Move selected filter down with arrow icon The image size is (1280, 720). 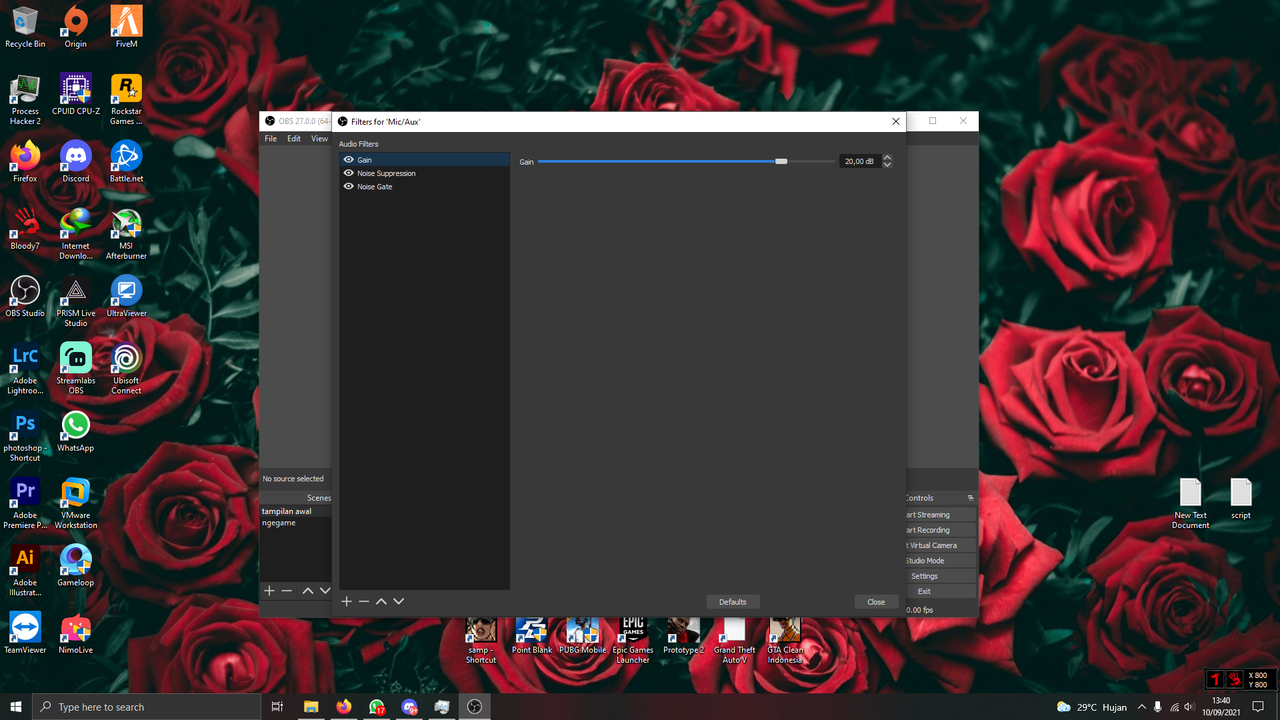(x=398, y=601)
